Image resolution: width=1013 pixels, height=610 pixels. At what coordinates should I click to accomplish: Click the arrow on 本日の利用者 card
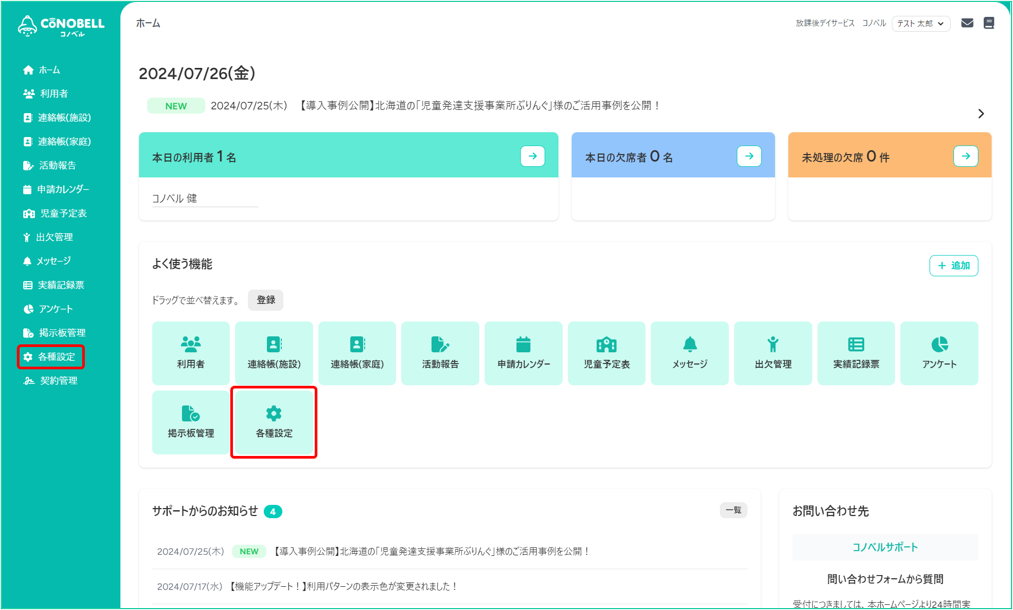tap(532, 156)
